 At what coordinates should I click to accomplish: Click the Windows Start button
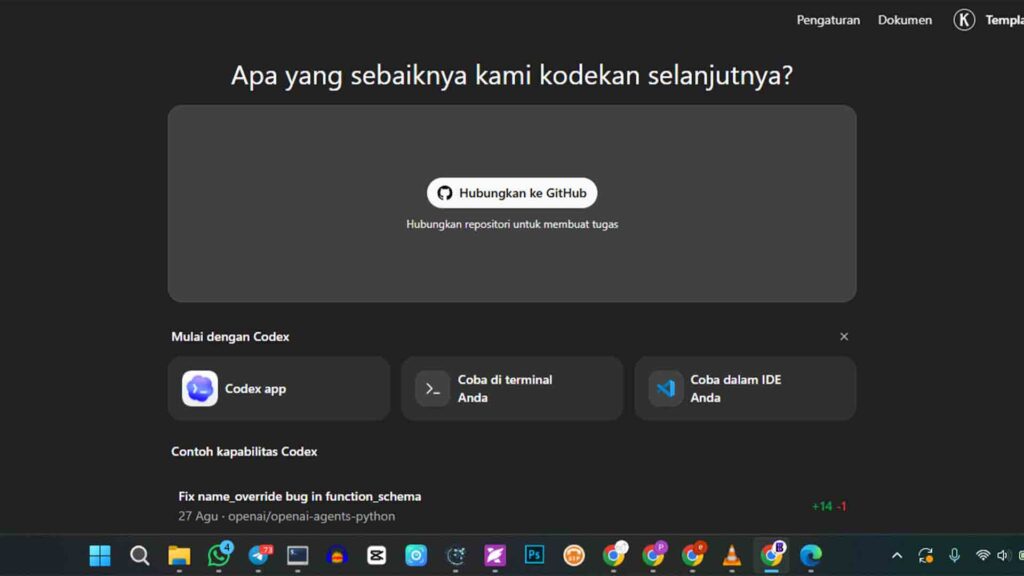(99, 555)
